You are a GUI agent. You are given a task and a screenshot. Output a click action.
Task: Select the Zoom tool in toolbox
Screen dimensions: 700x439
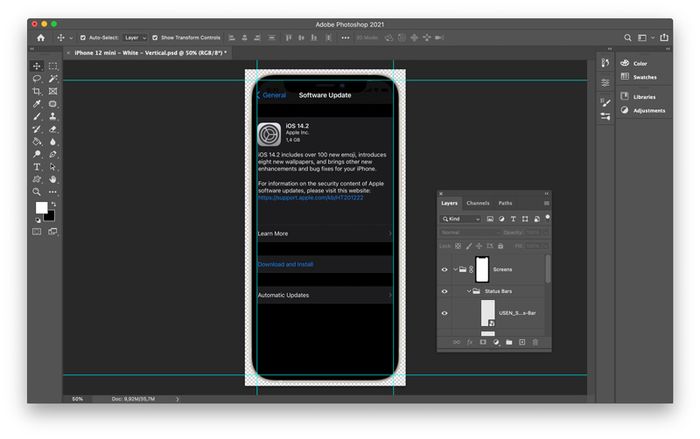pos(37,192)
